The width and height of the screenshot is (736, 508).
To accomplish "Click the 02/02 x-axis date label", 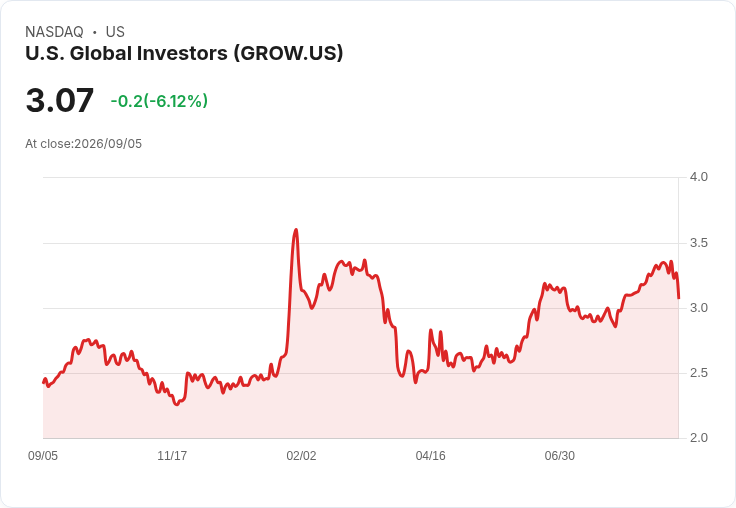I will 301,455.
